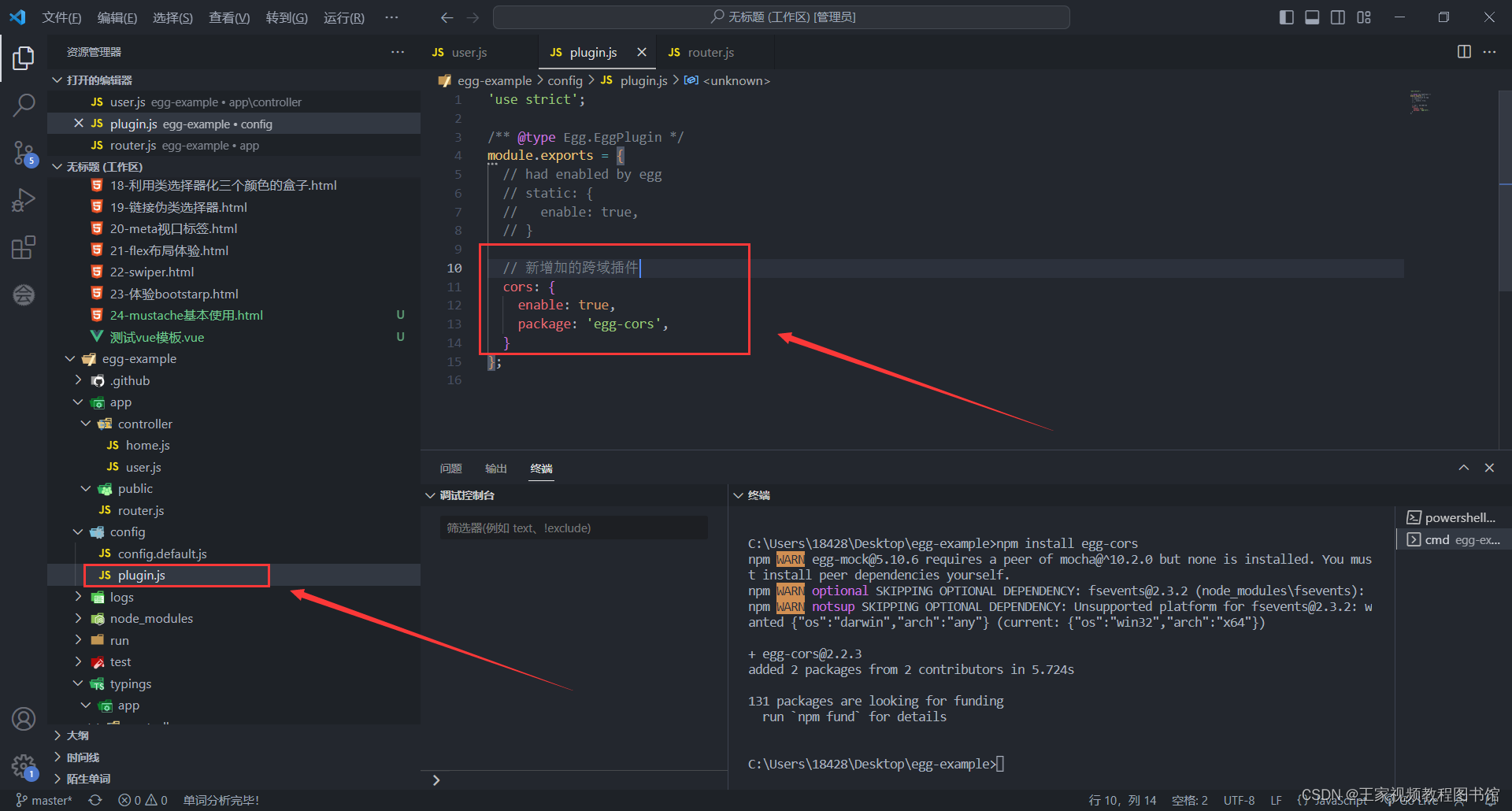Go back using the navigation arrow
Screen dimensions: 1512x811
pos(447,17)
